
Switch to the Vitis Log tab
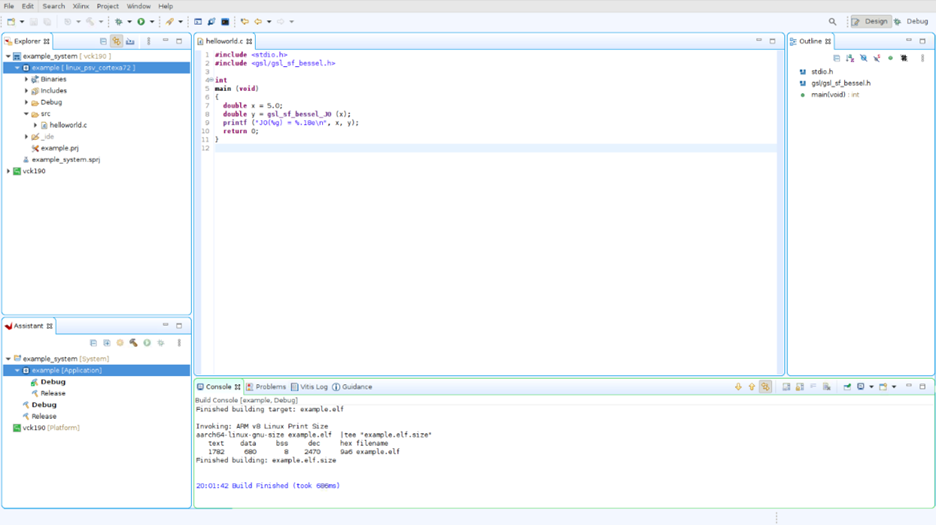coord(309,387)
